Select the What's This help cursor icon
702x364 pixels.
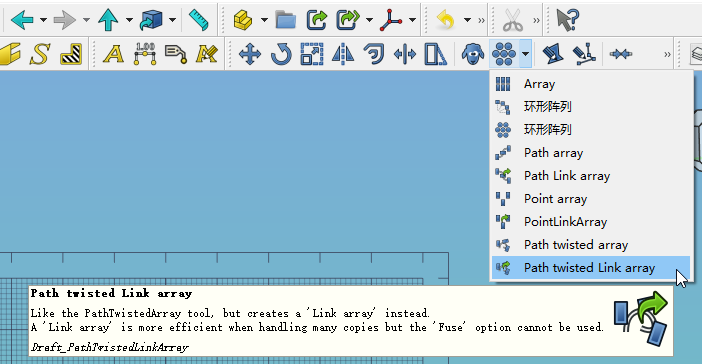pos(567,20)
